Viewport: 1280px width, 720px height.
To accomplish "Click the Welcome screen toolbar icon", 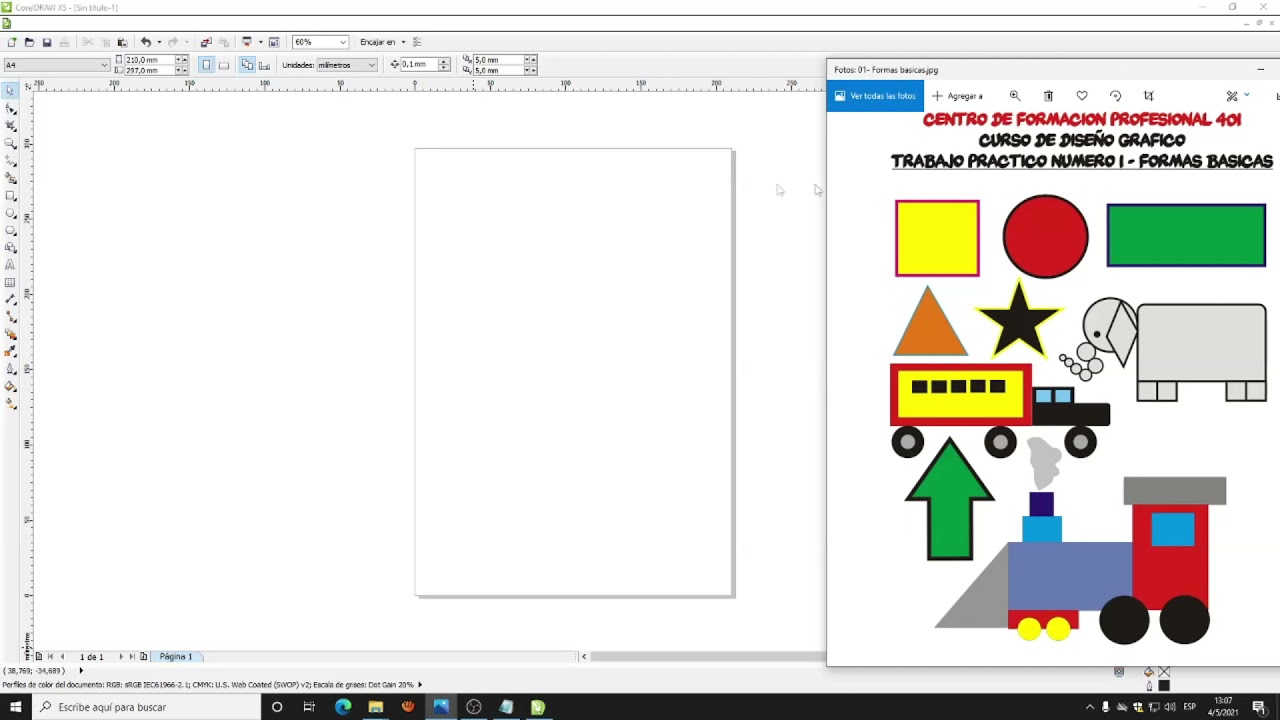I will (x=274, y=42).
